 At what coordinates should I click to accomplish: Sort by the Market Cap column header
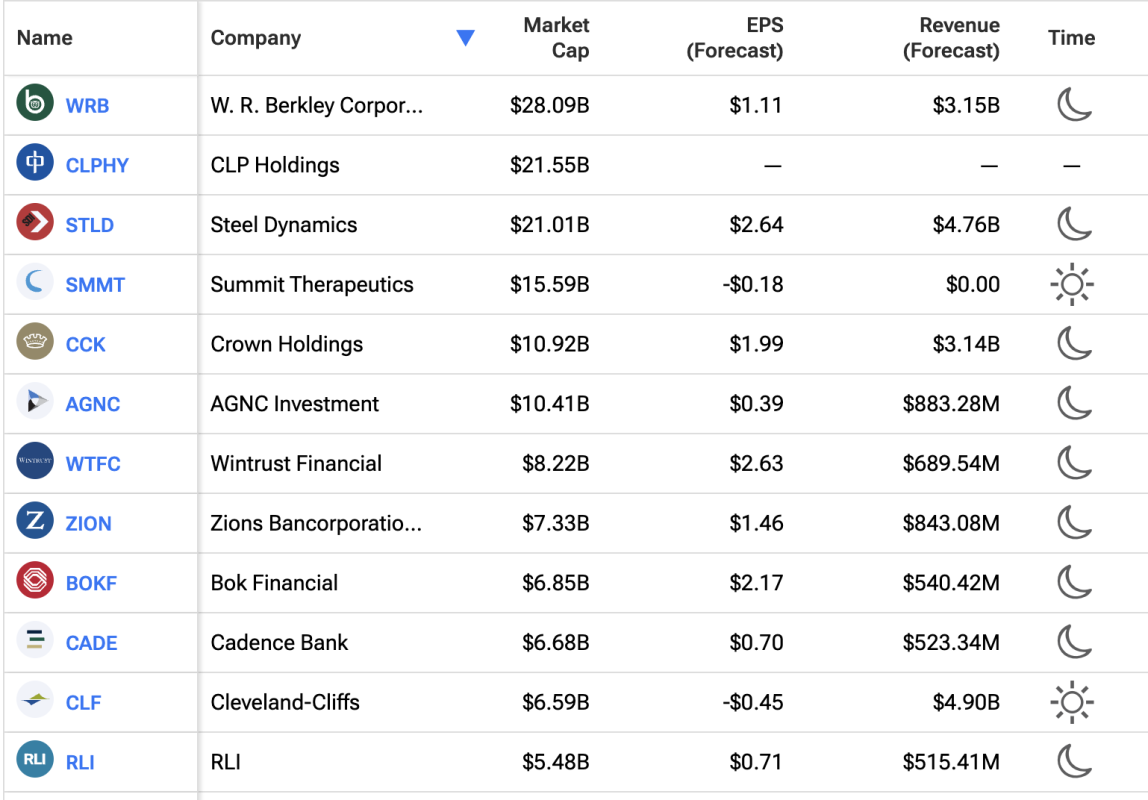tap(556, 38)
